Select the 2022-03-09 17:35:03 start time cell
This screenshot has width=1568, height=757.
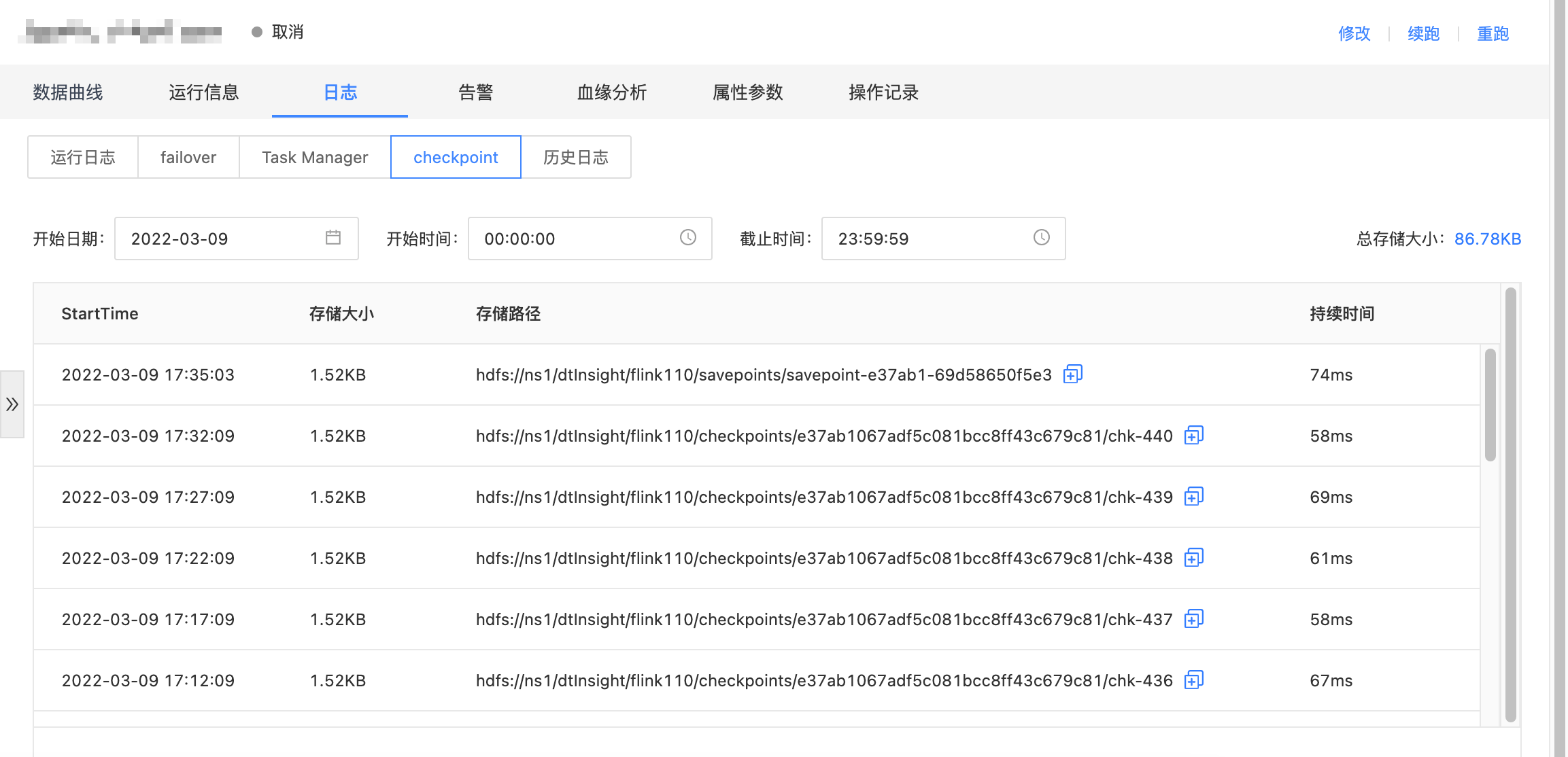pyautogui.click(x=148, y=374)
